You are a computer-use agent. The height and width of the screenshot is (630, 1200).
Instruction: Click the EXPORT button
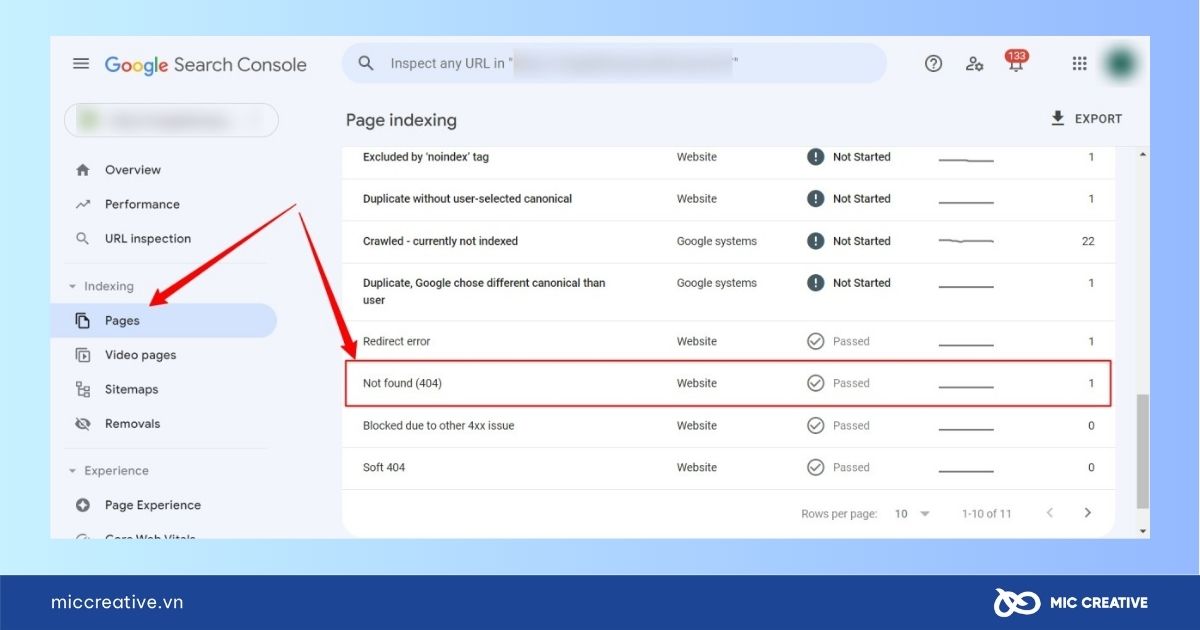[x=1086, y=118]
